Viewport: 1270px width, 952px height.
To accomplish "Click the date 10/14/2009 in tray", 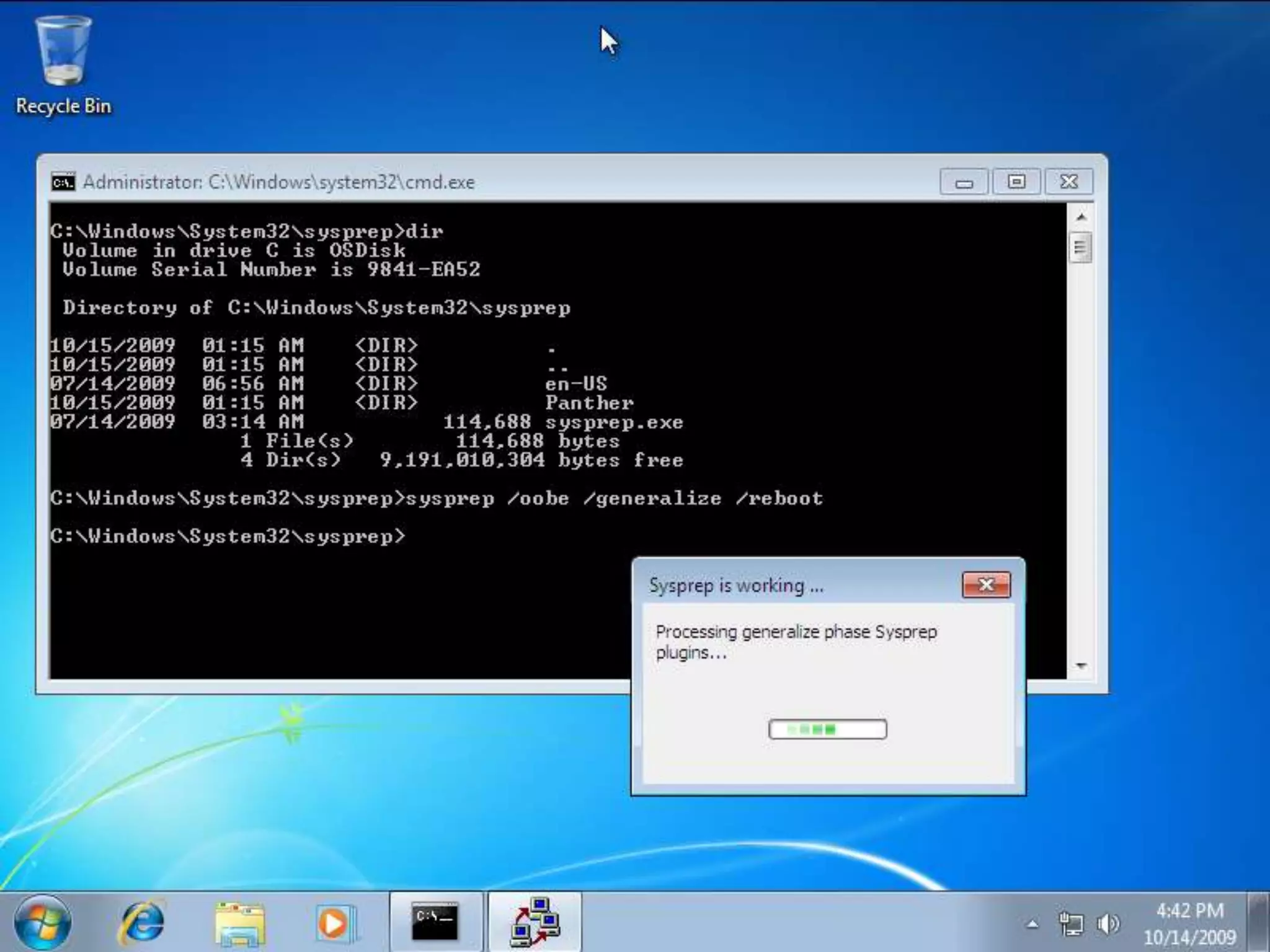I will click(x=1189, y=937).
